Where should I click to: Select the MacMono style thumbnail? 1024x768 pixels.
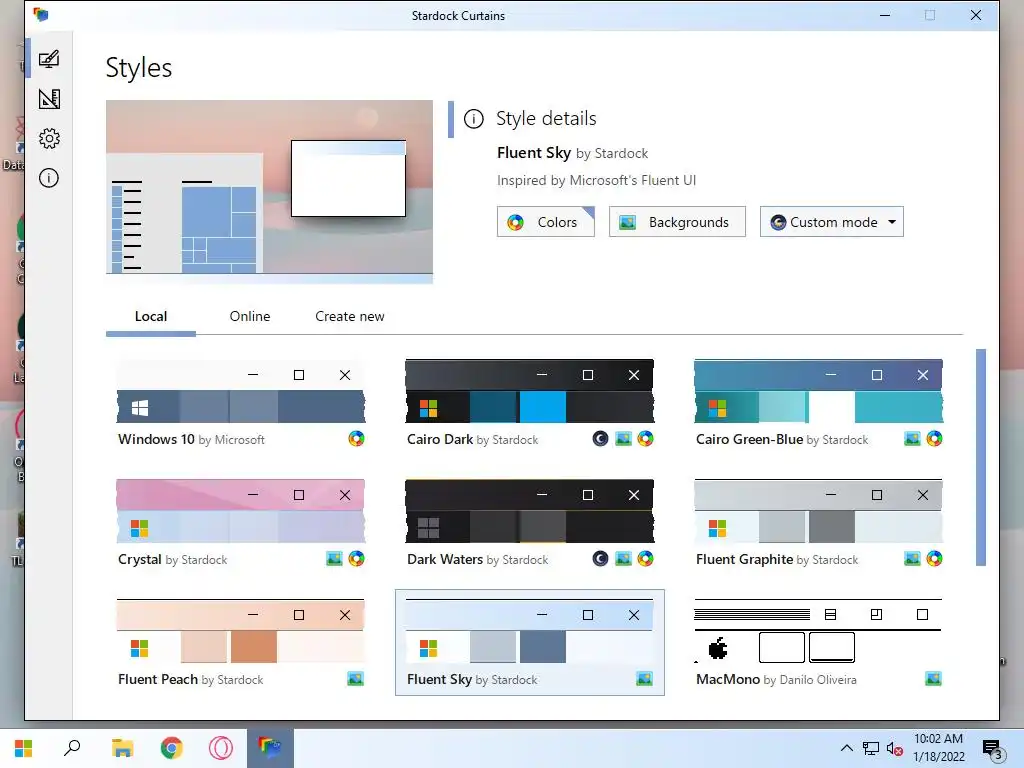coord(818,631)
